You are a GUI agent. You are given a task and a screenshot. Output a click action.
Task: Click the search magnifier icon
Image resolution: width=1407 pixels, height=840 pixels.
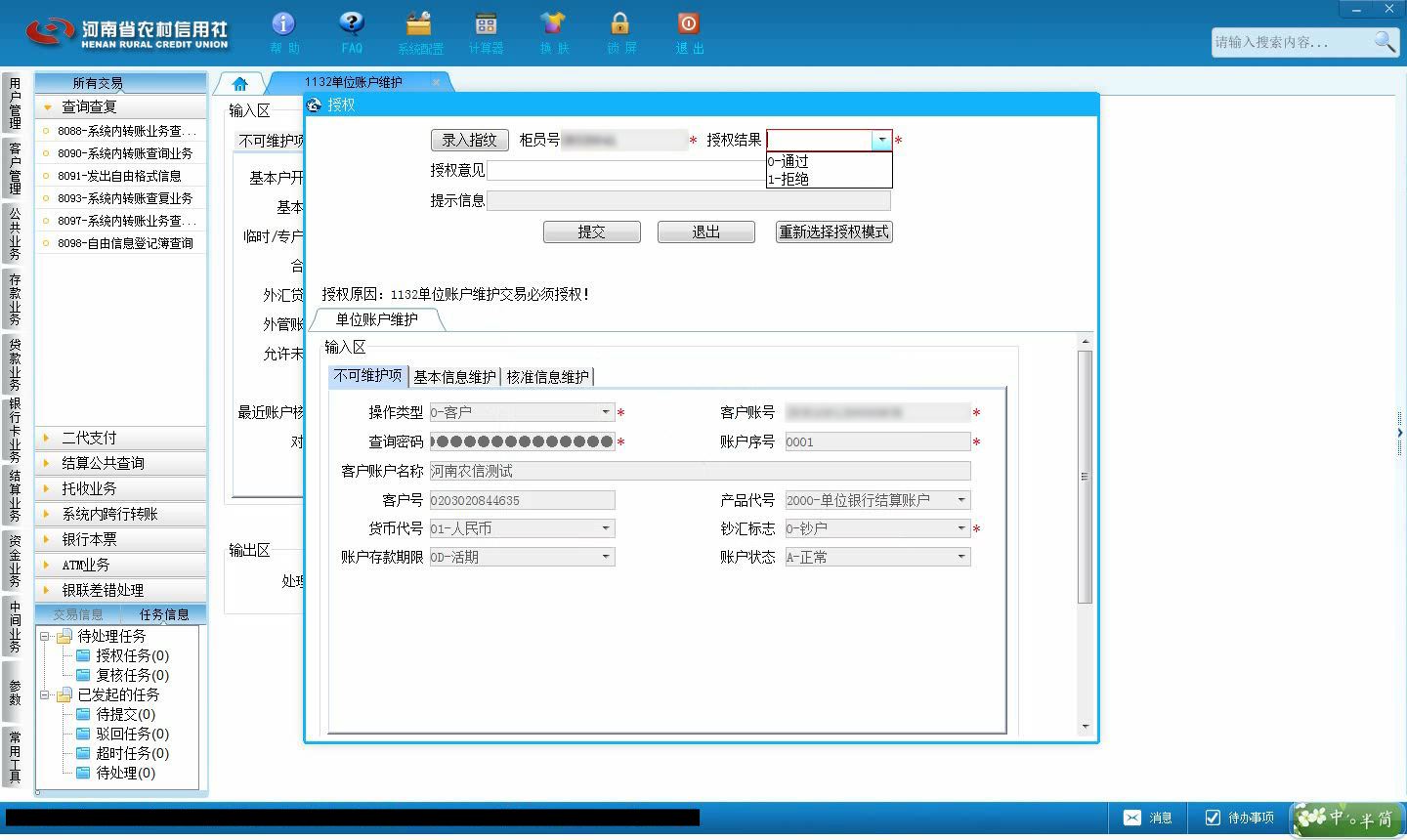pos(1385,42)
